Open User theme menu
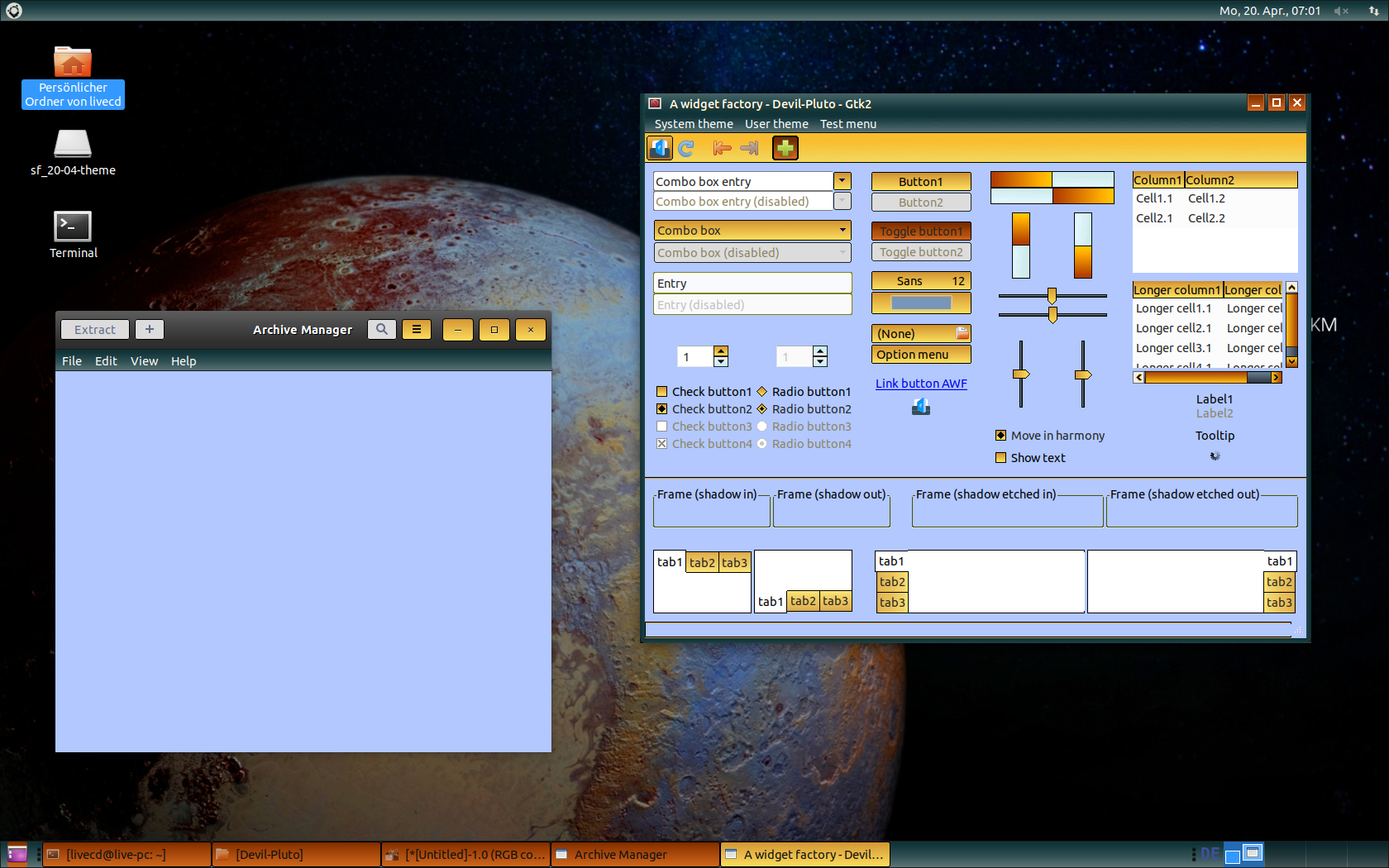Viewport: 1389px width, 868px height. click(776, 124)
